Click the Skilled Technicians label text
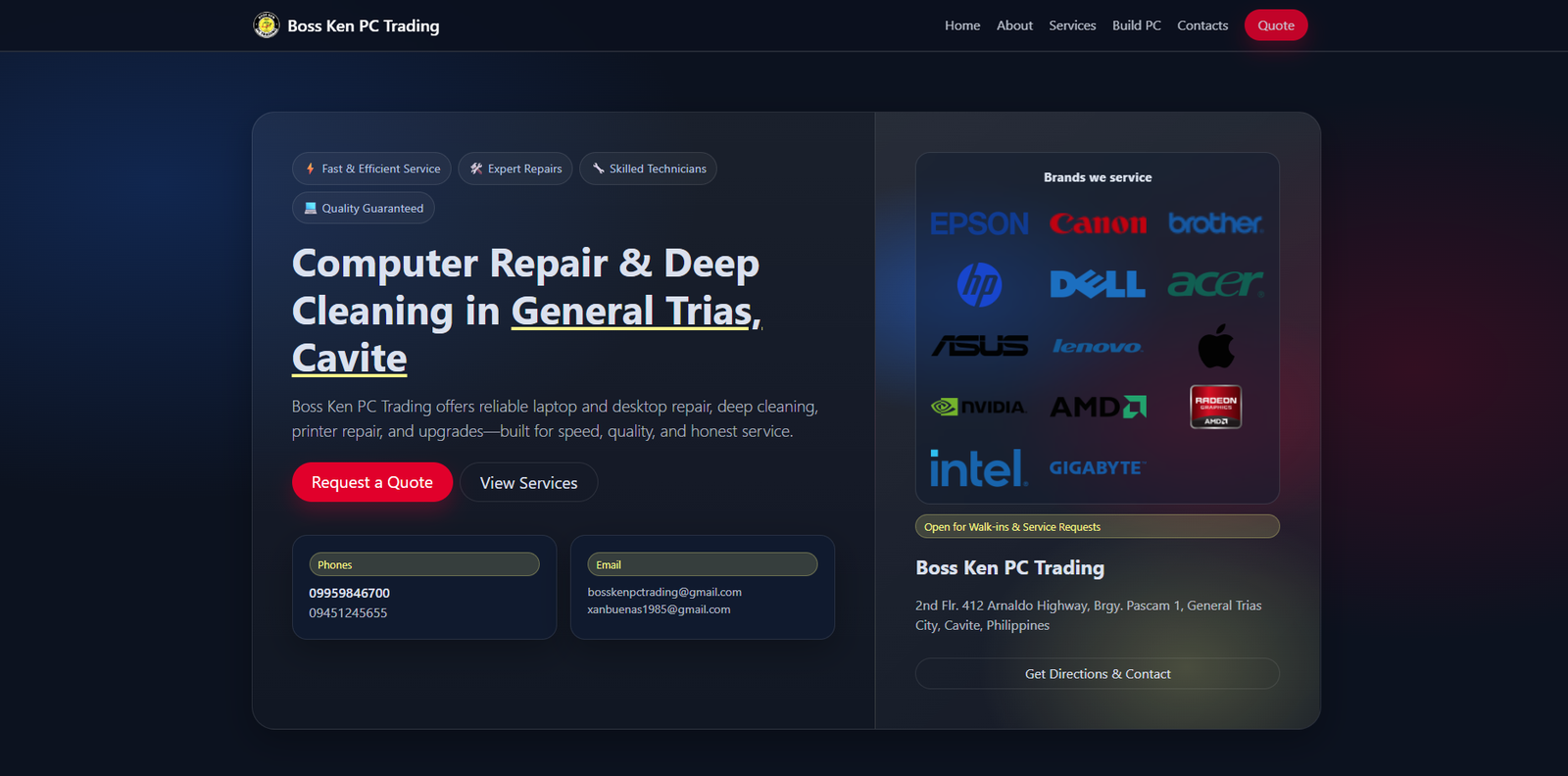The height and width of the screenshot is (776, 1568). (x=658, y=169)
